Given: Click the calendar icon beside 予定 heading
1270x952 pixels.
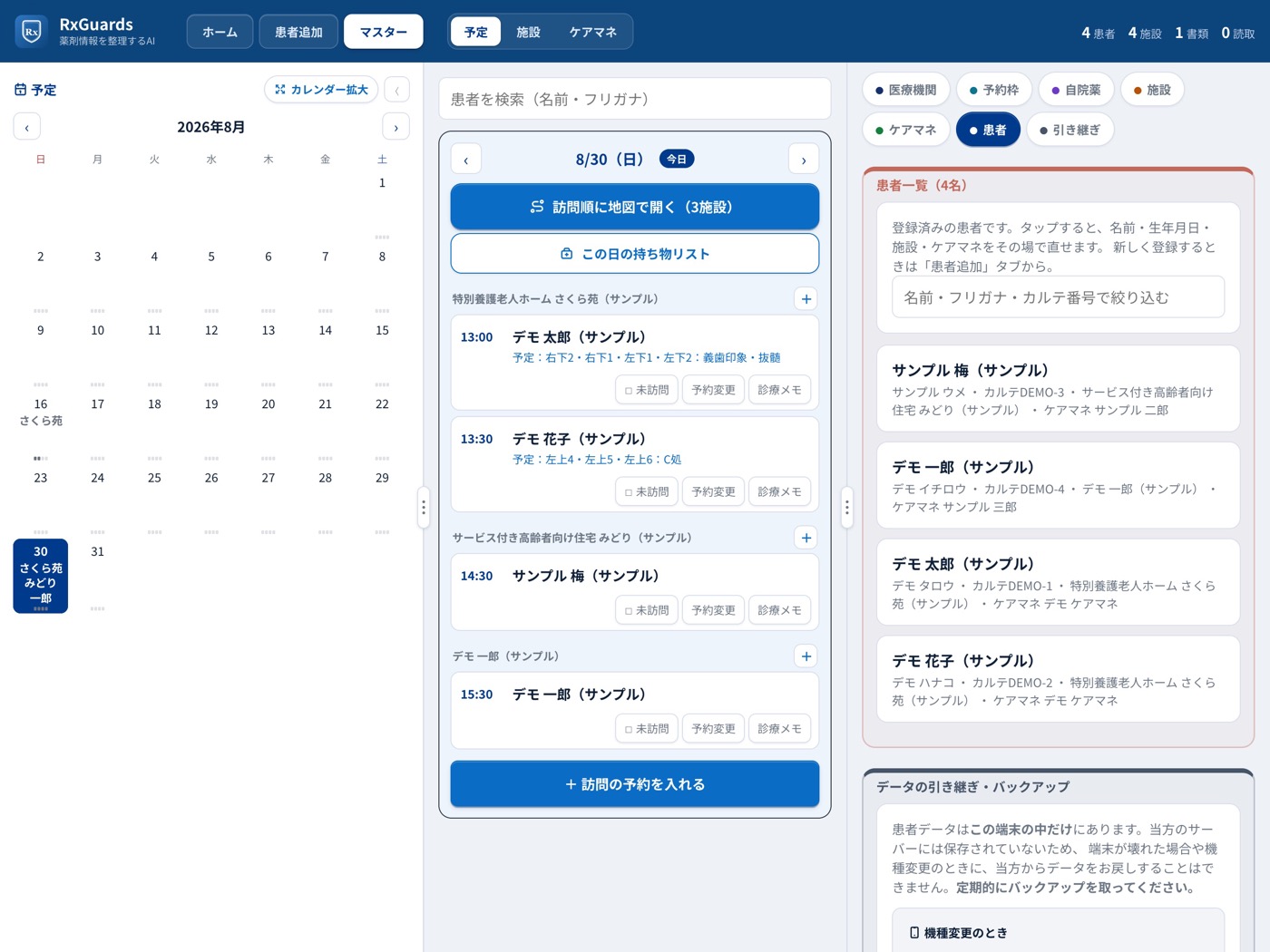Looking at the screenshot, I should click(x=21, y=90).
